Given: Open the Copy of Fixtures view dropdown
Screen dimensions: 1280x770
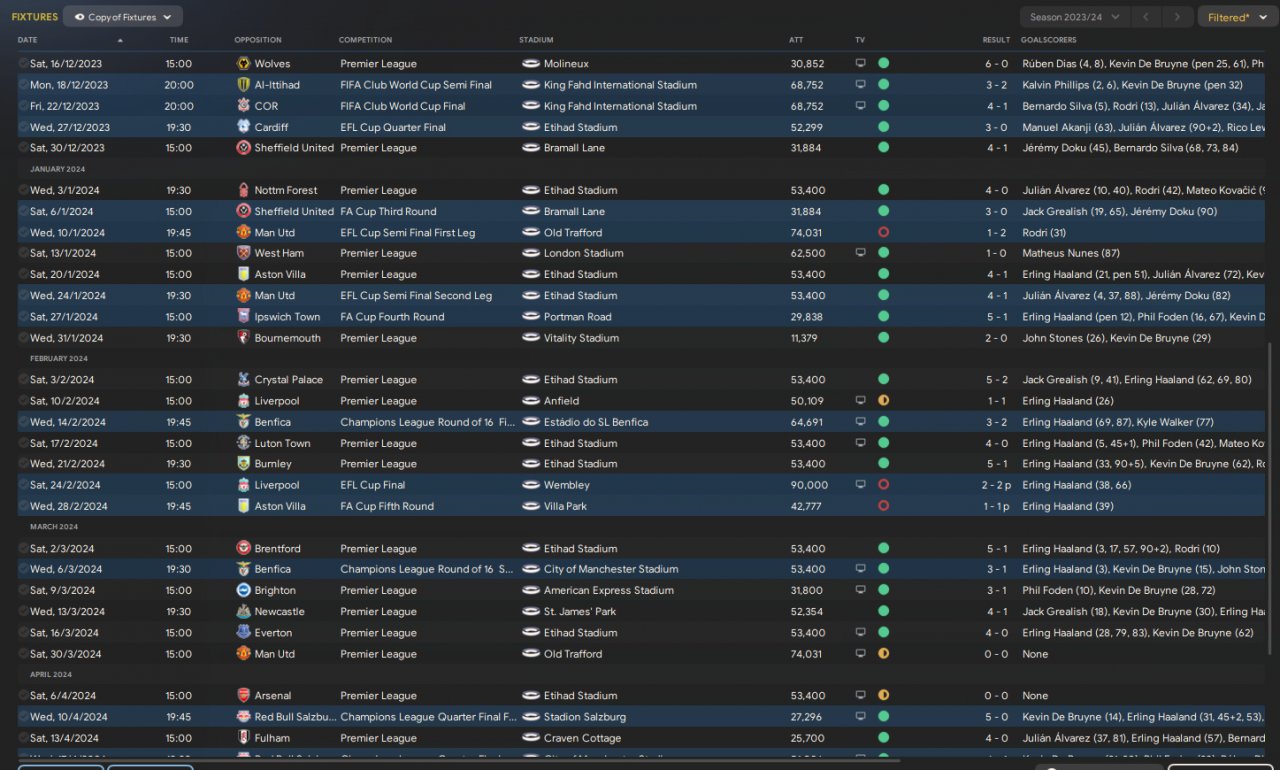Looking at the screenshot, I should pos(123,17).
